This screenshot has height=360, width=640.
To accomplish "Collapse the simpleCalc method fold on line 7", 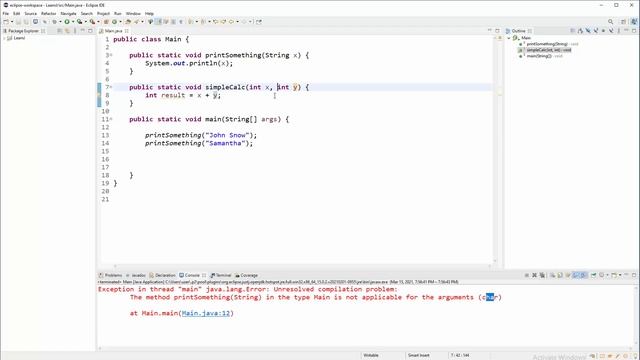I will click(x=111, y=87).
